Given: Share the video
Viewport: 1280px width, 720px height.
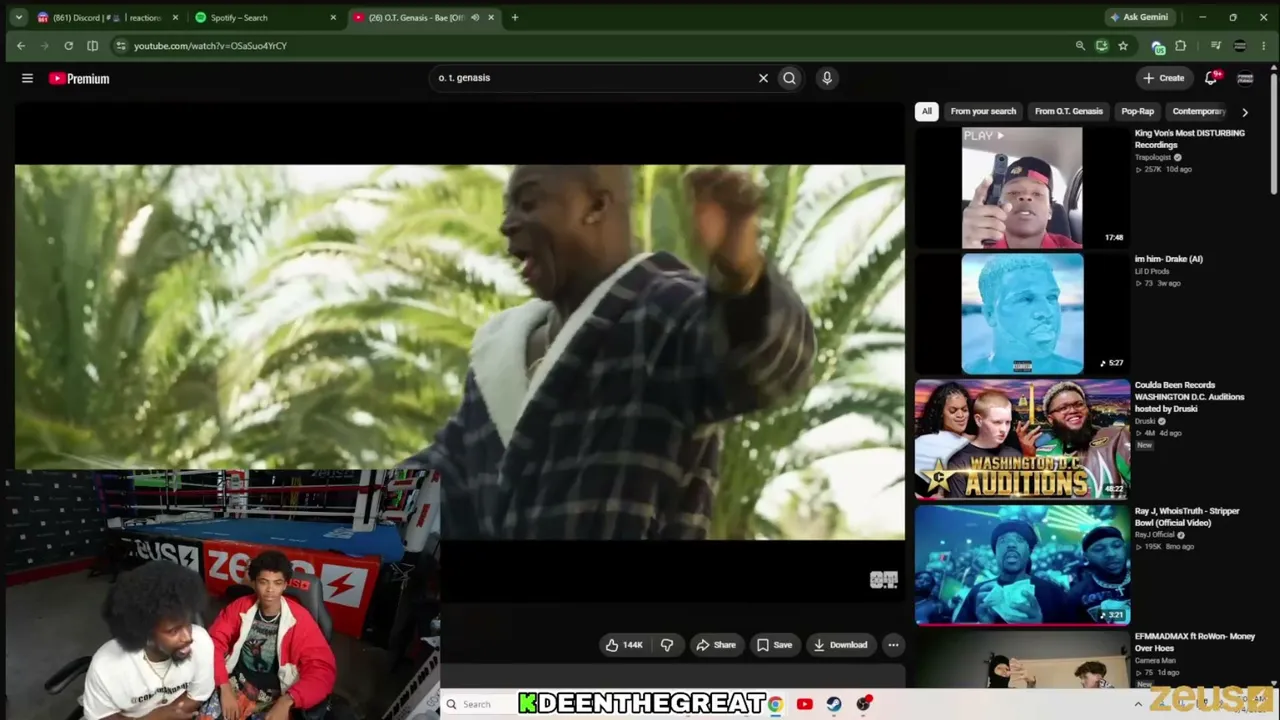Looking at the screenshot, I should tap(716, 645).
